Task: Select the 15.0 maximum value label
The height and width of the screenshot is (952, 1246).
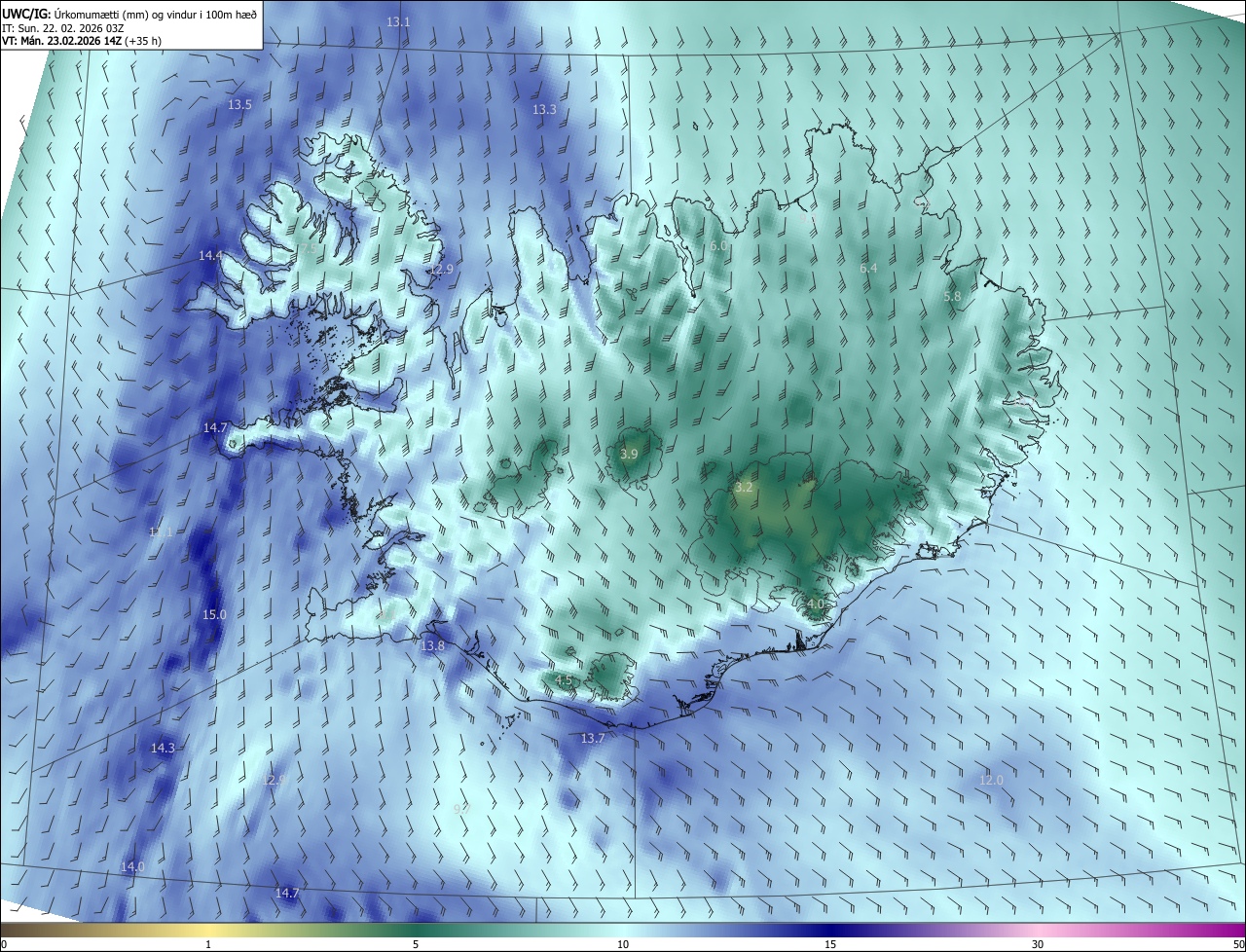Action: [x=214, y=615]
